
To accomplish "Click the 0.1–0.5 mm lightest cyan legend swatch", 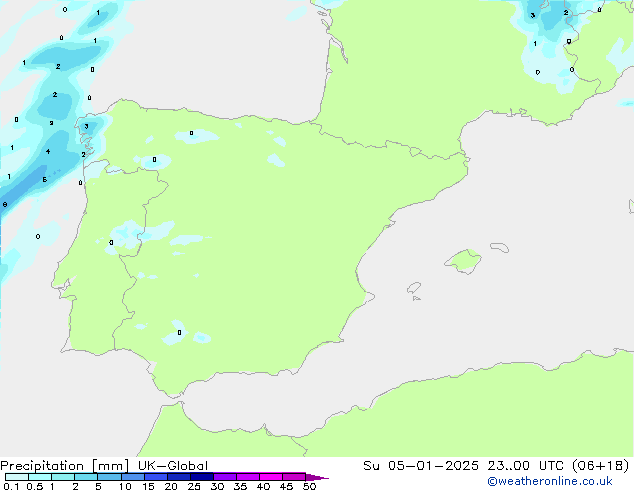I will [x=17, y=477].
